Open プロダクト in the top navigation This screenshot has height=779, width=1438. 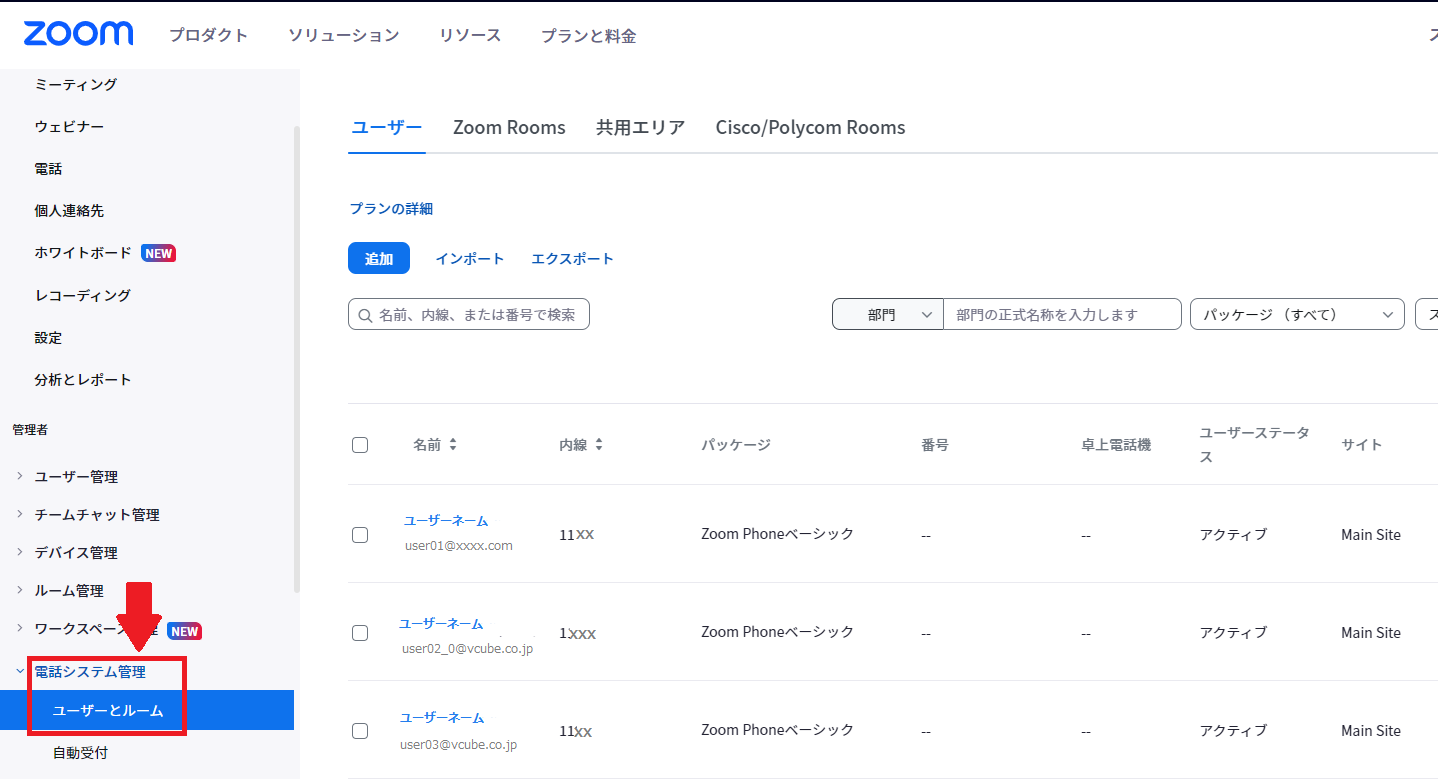click(208, 35)
